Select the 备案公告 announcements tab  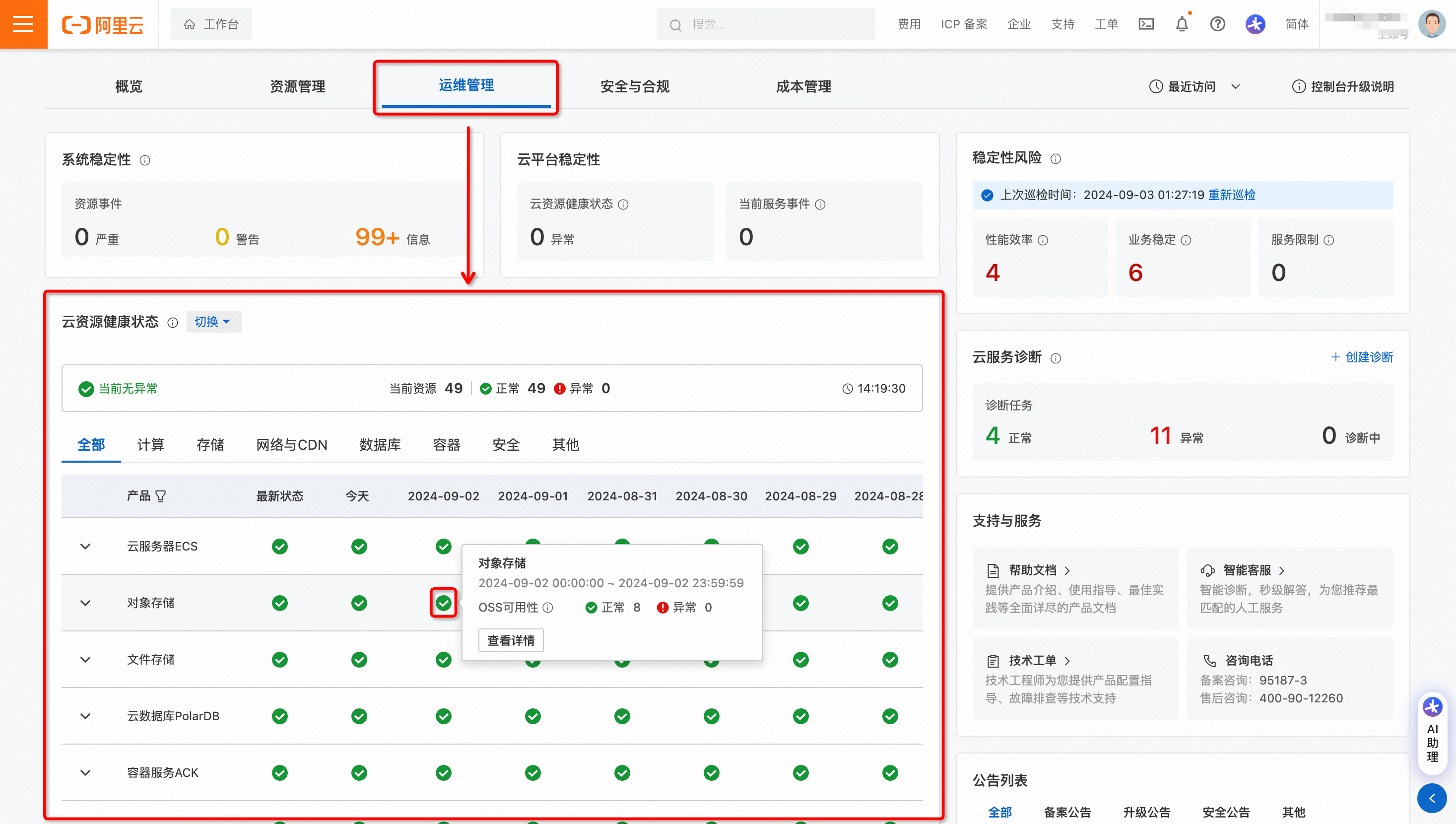(x=1067, y=812)
